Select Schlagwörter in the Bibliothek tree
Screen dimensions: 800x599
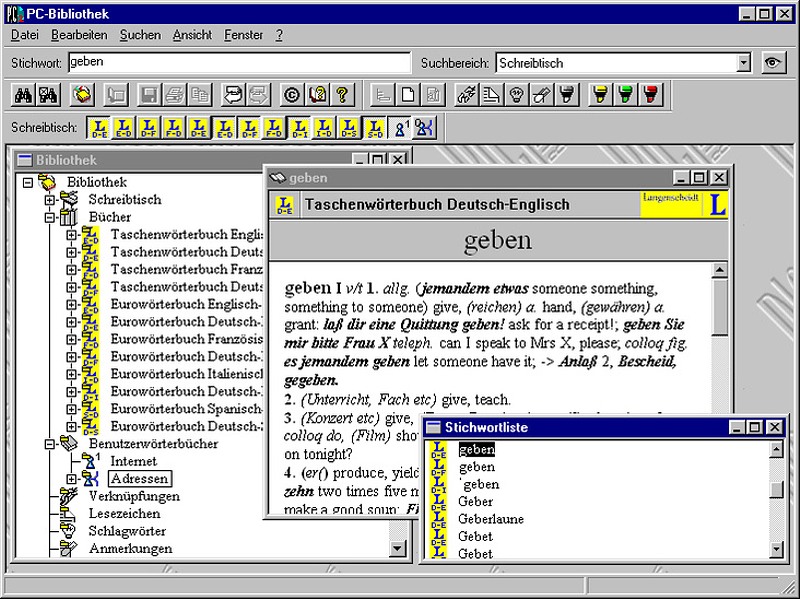point(128,531)
